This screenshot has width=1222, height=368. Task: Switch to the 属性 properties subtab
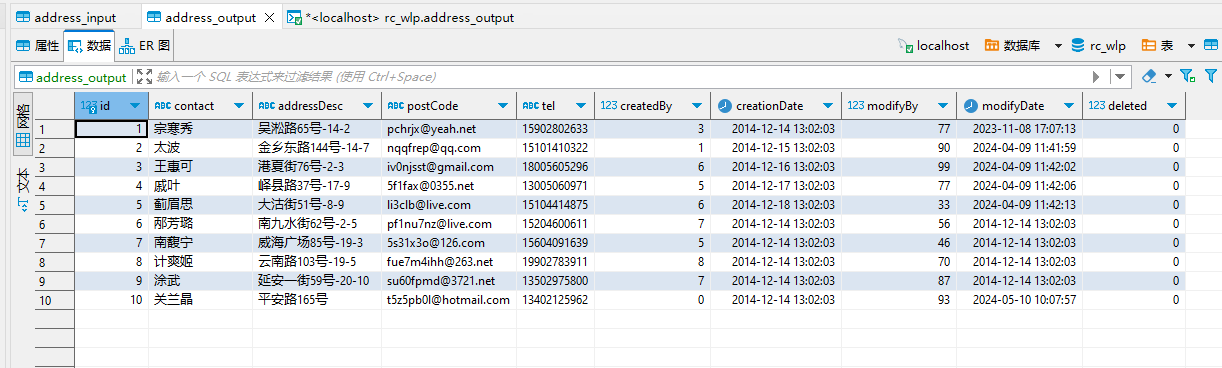38,46
